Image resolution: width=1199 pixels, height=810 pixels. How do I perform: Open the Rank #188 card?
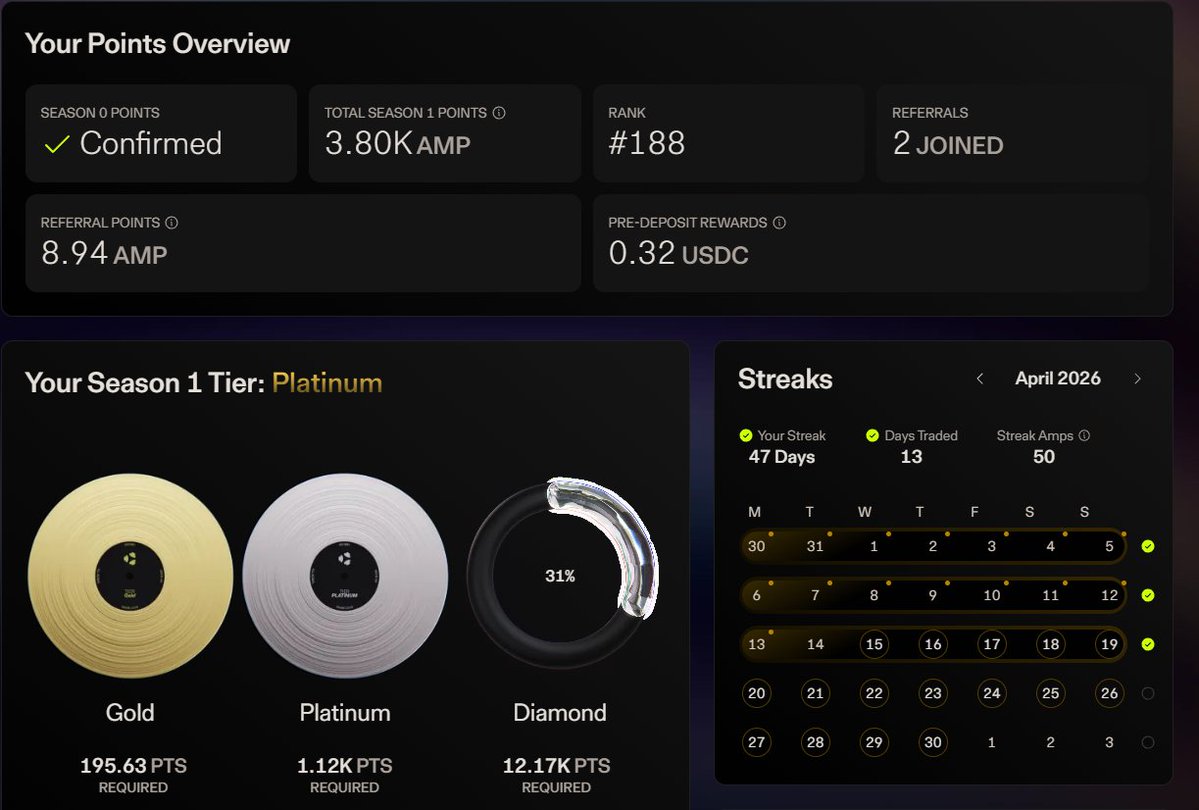[729, 133]
